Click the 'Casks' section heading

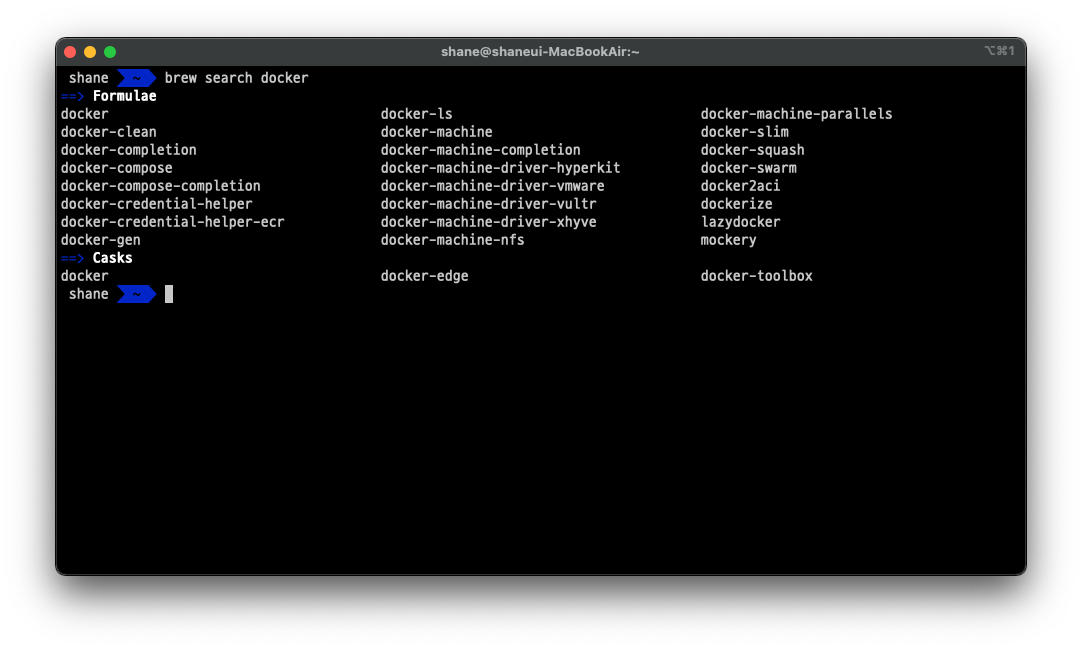click(x=112, y=258)
